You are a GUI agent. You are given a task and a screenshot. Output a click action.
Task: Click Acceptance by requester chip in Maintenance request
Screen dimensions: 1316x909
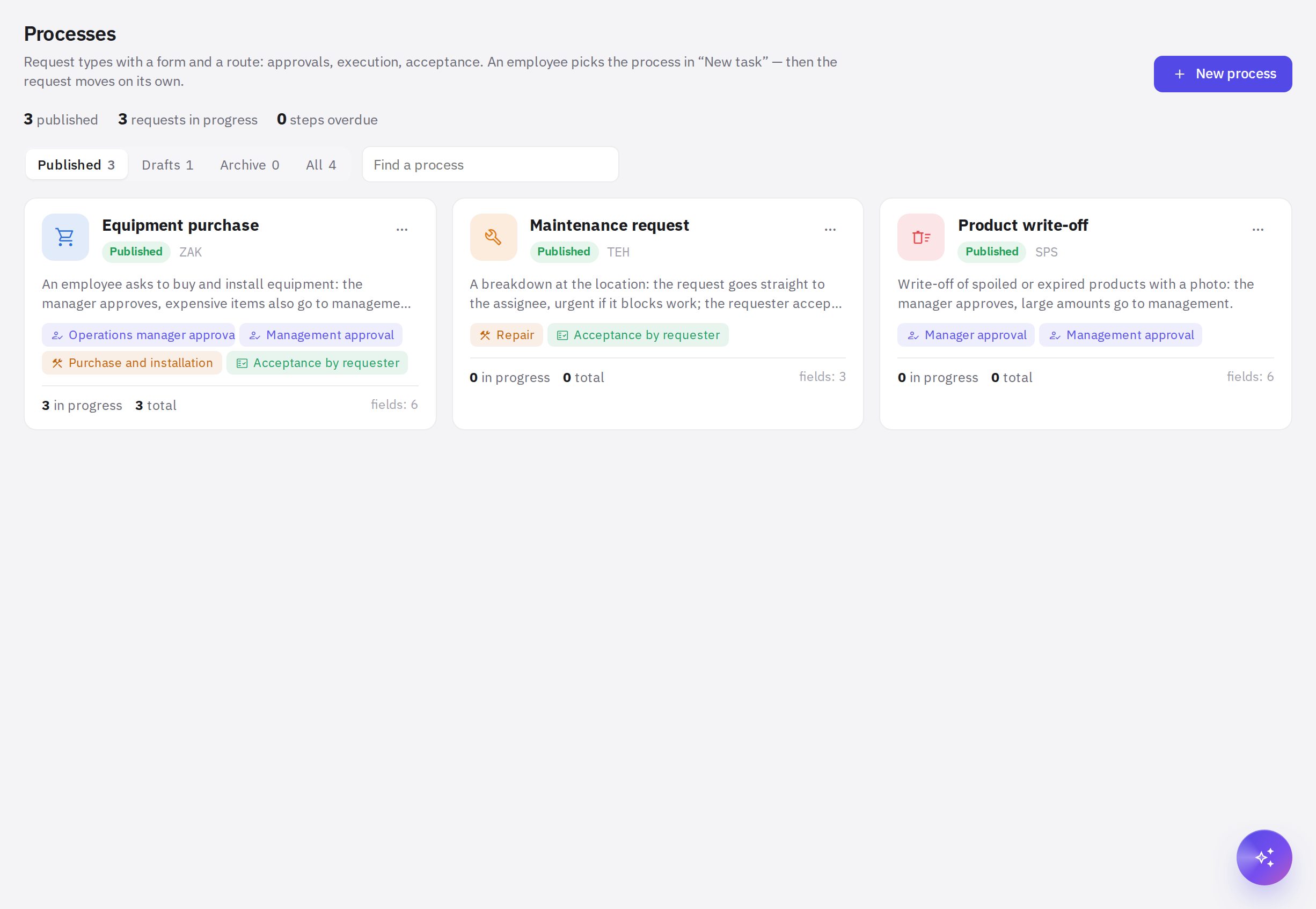point(638,335)
